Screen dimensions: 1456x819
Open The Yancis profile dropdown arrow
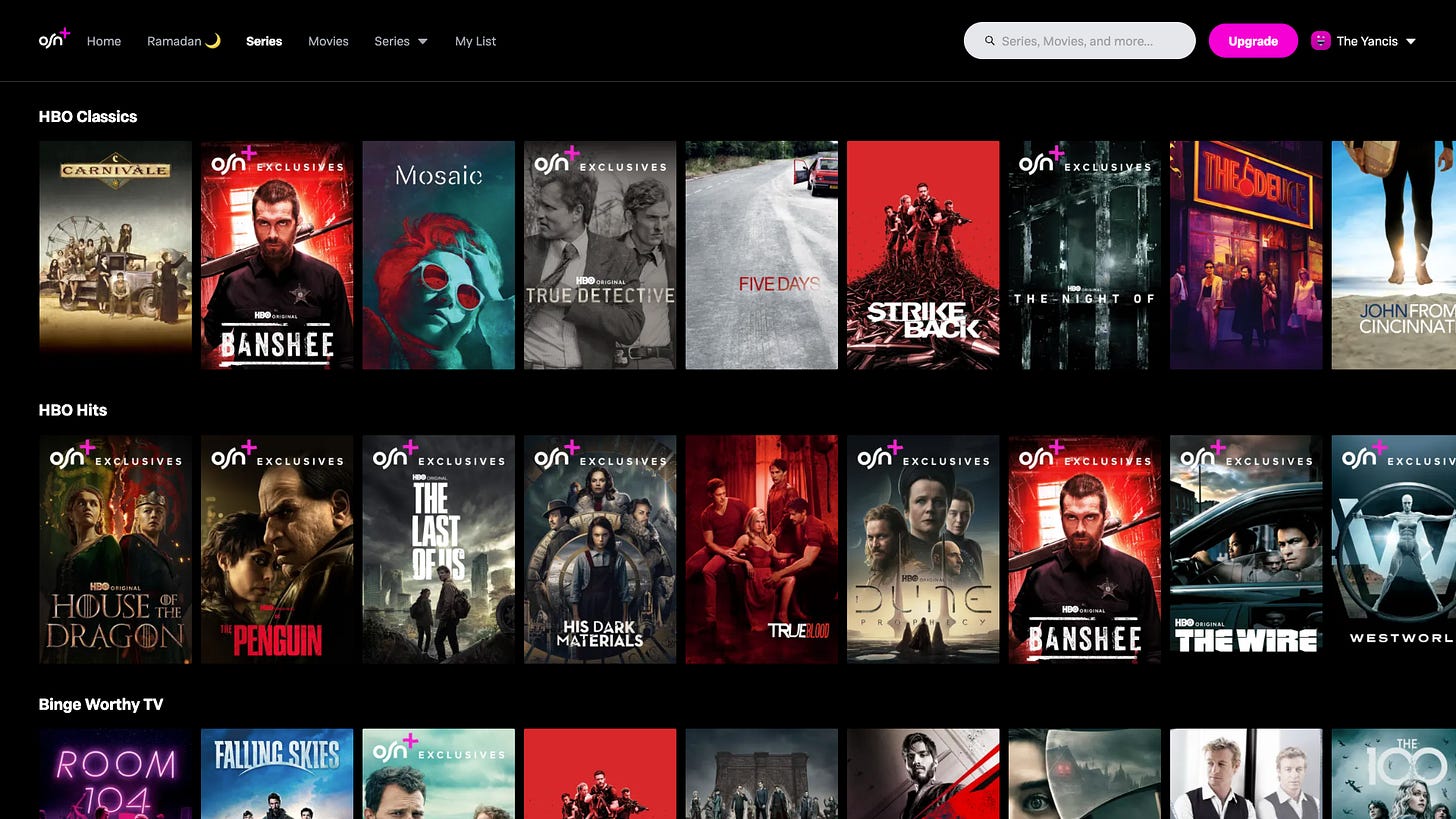(1411, 42)
